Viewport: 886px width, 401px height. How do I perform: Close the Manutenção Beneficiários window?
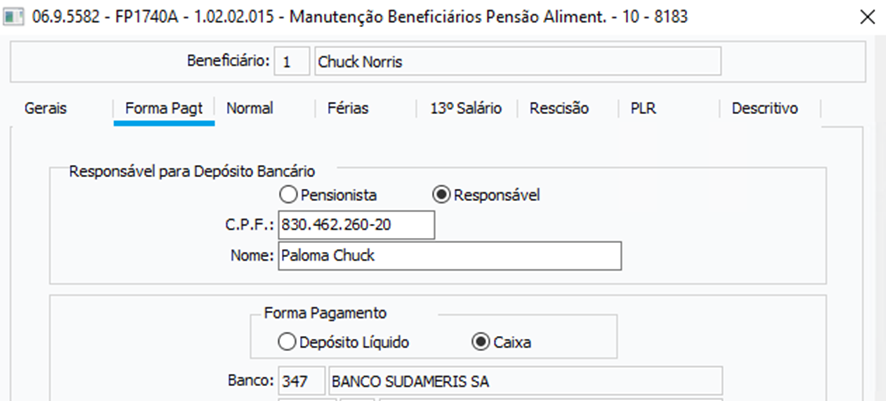pyautogui.click(x=865, y=18)
